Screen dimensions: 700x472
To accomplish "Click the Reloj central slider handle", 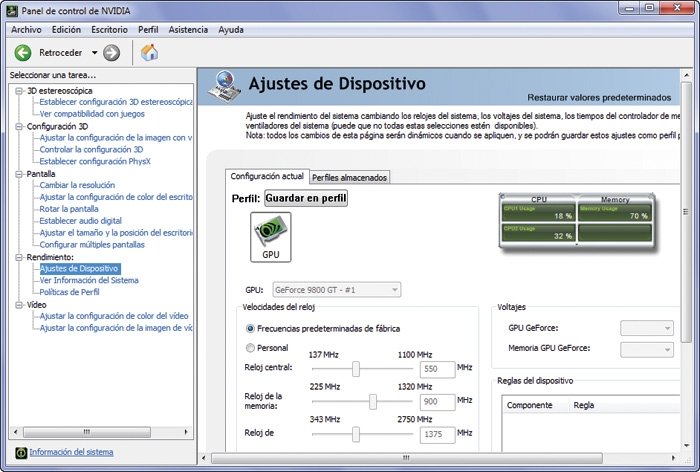I will [356, 369].
